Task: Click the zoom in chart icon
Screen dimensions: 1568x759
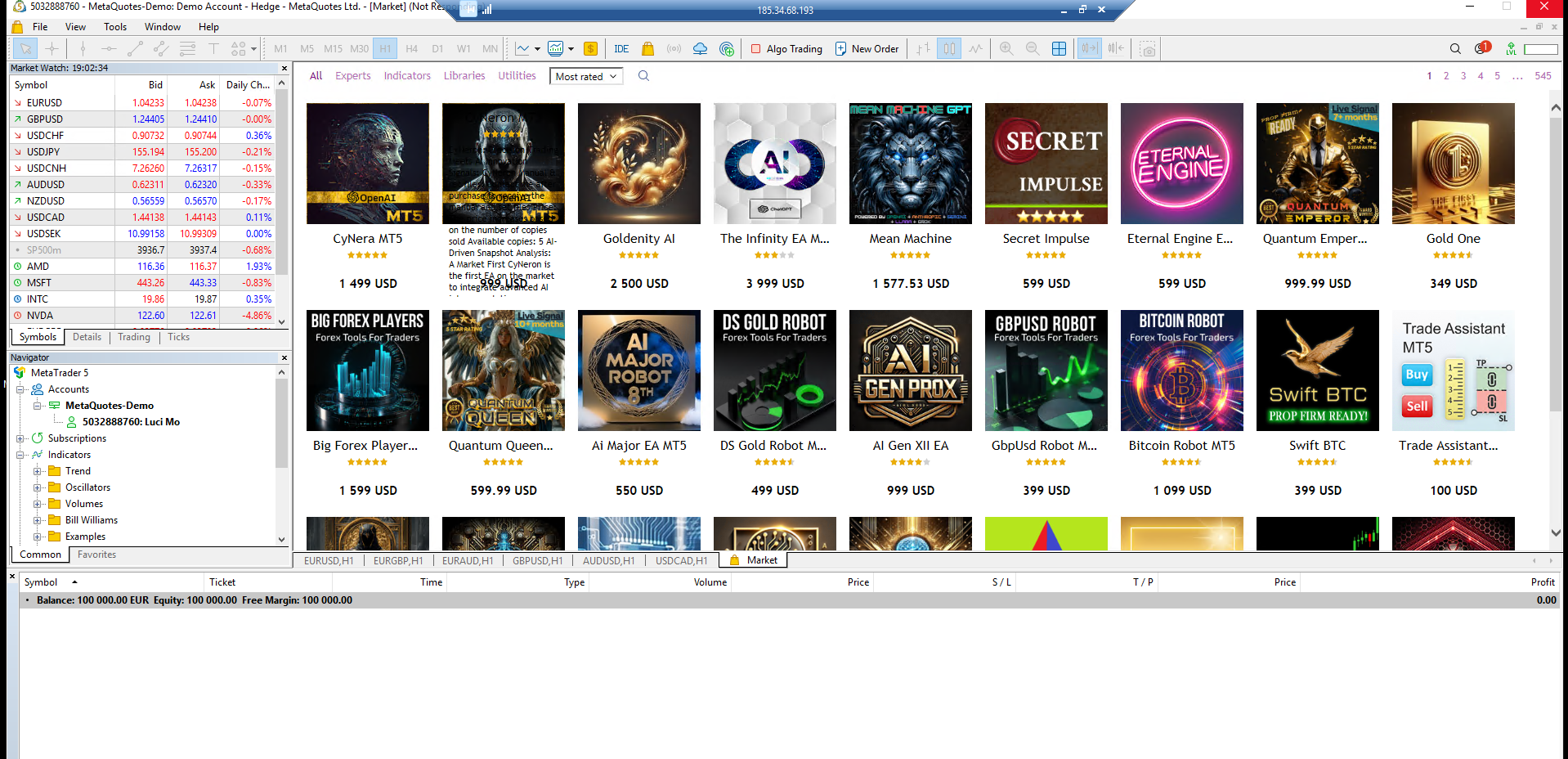Action: pos(1006,49)
